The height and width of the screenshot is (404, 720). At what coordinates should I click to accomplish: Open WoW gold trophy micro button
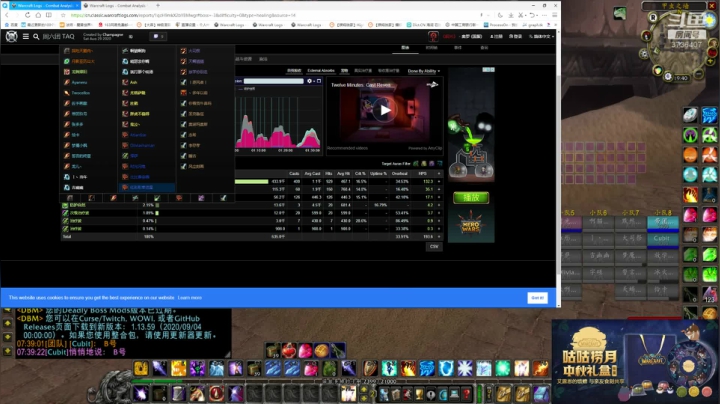[419, 394]
